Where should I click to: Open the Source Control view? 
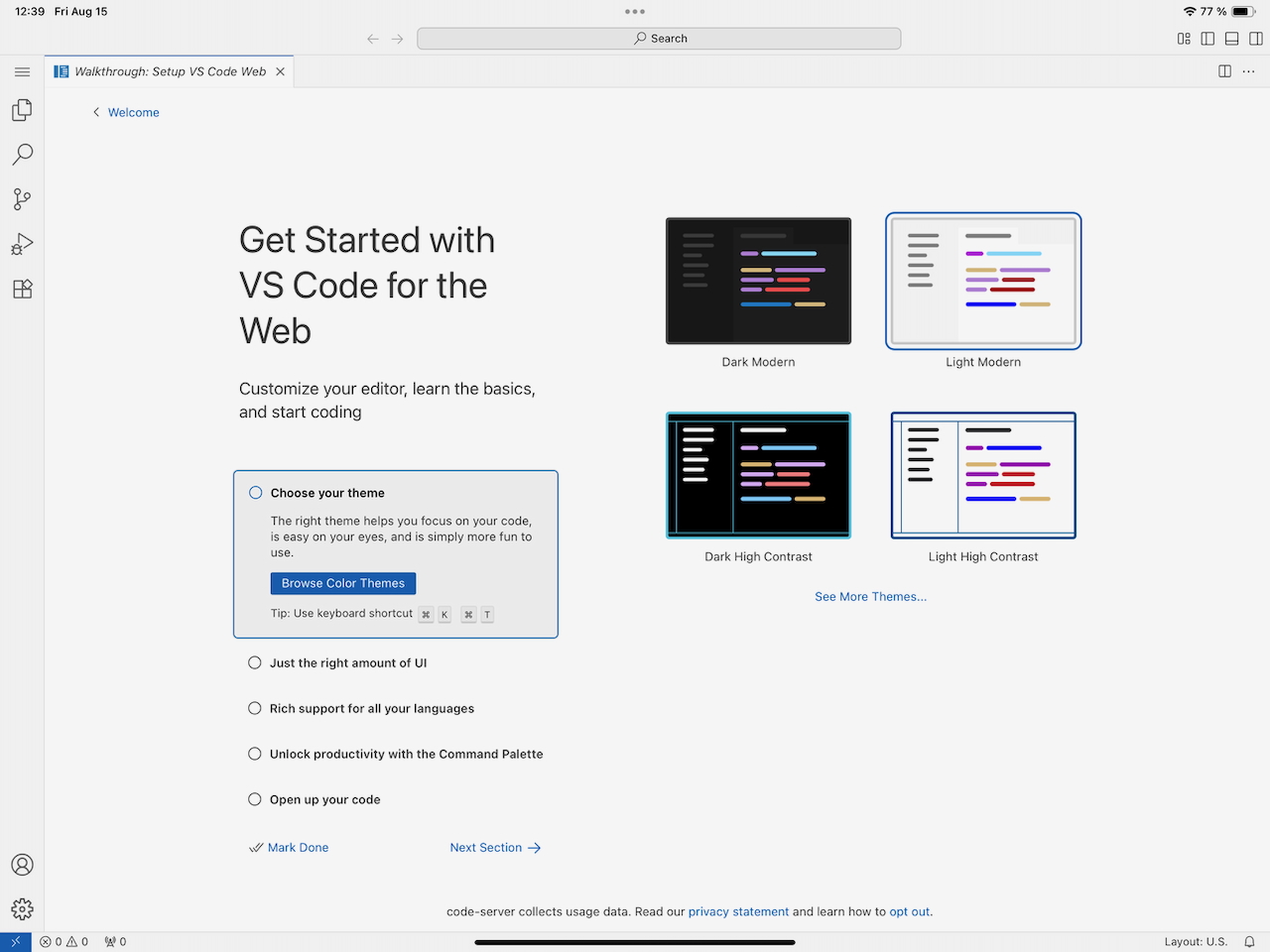click(x=22, y=199)
